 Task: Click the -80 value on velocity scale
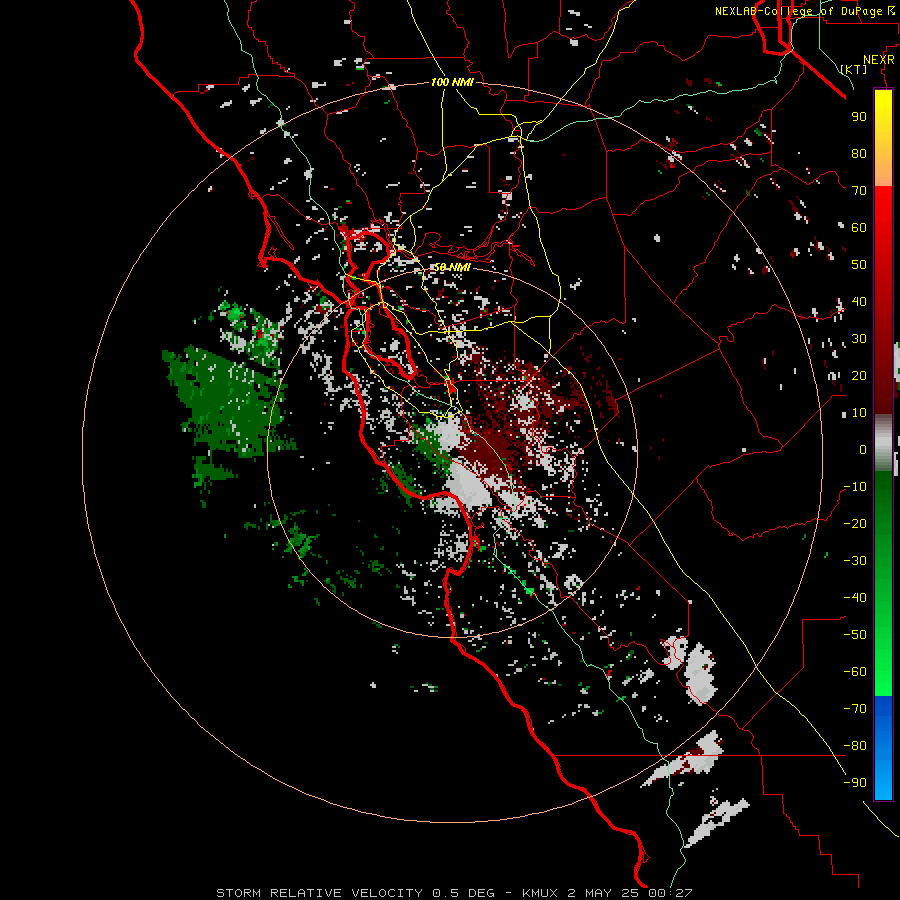855,746
